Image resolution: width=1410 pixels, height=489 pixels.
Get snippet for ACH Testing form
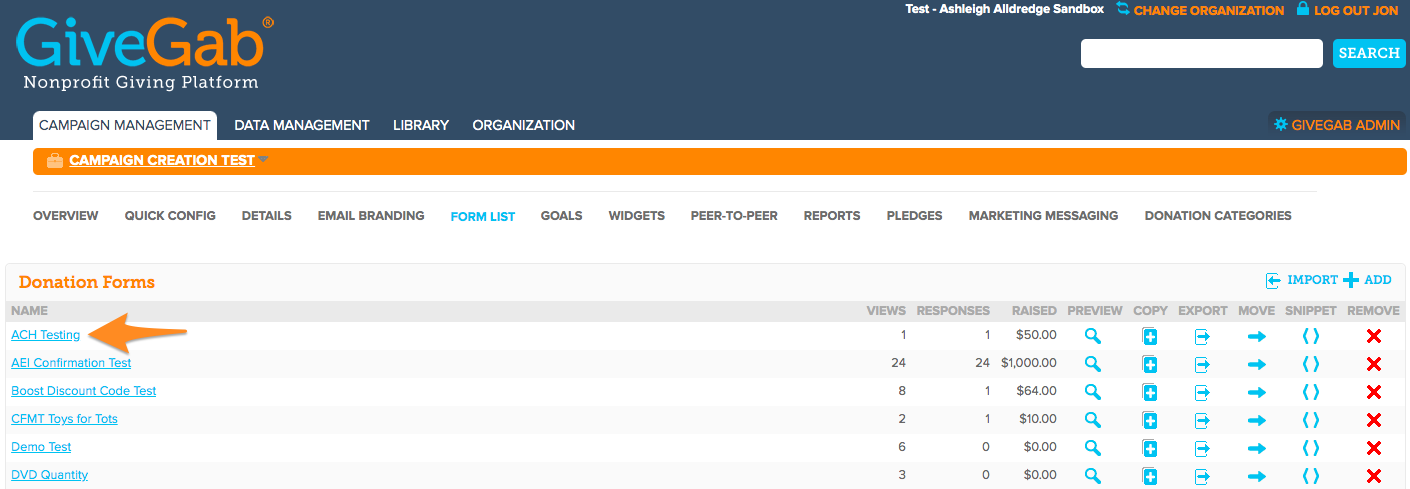click(1310, 336)
